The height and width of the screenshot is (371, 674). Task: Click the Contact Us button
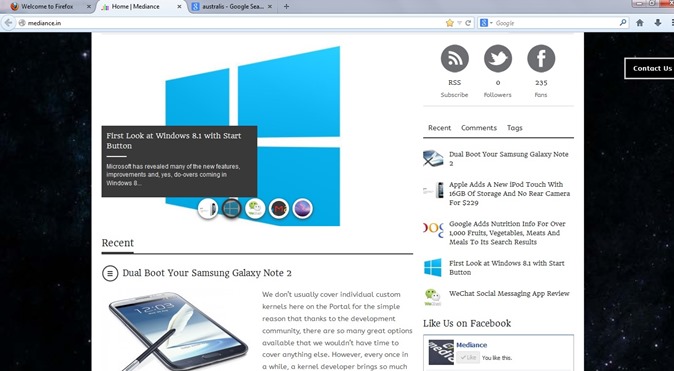(649, 68)
